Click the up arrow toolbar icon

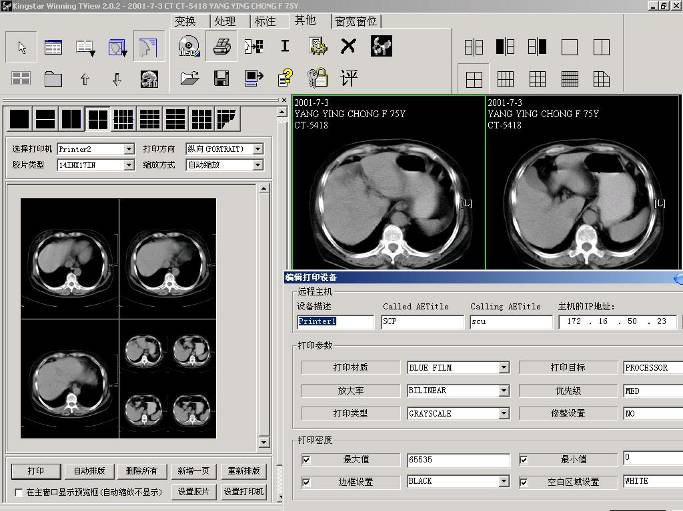click(85, 79)
